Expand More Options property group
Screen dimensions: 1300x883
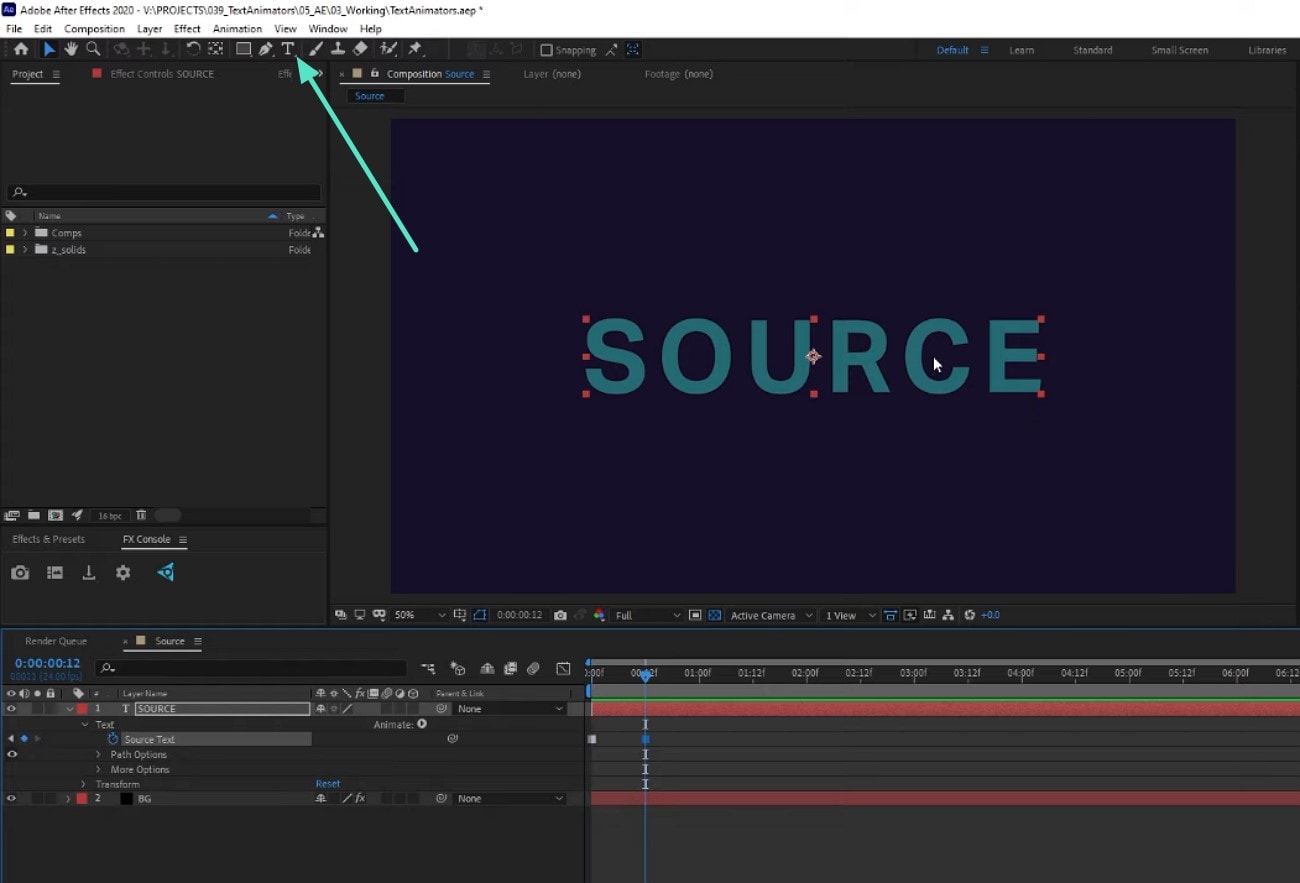point(98,769)
